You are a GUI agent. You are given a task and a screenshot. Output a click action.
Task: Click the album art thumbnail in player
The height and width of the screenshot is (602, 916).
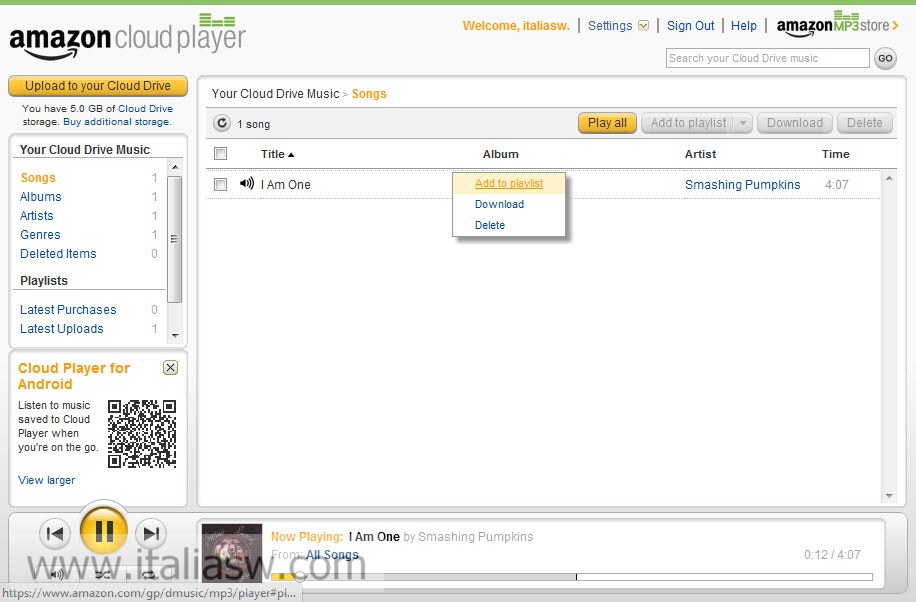(x=232, y=553)
